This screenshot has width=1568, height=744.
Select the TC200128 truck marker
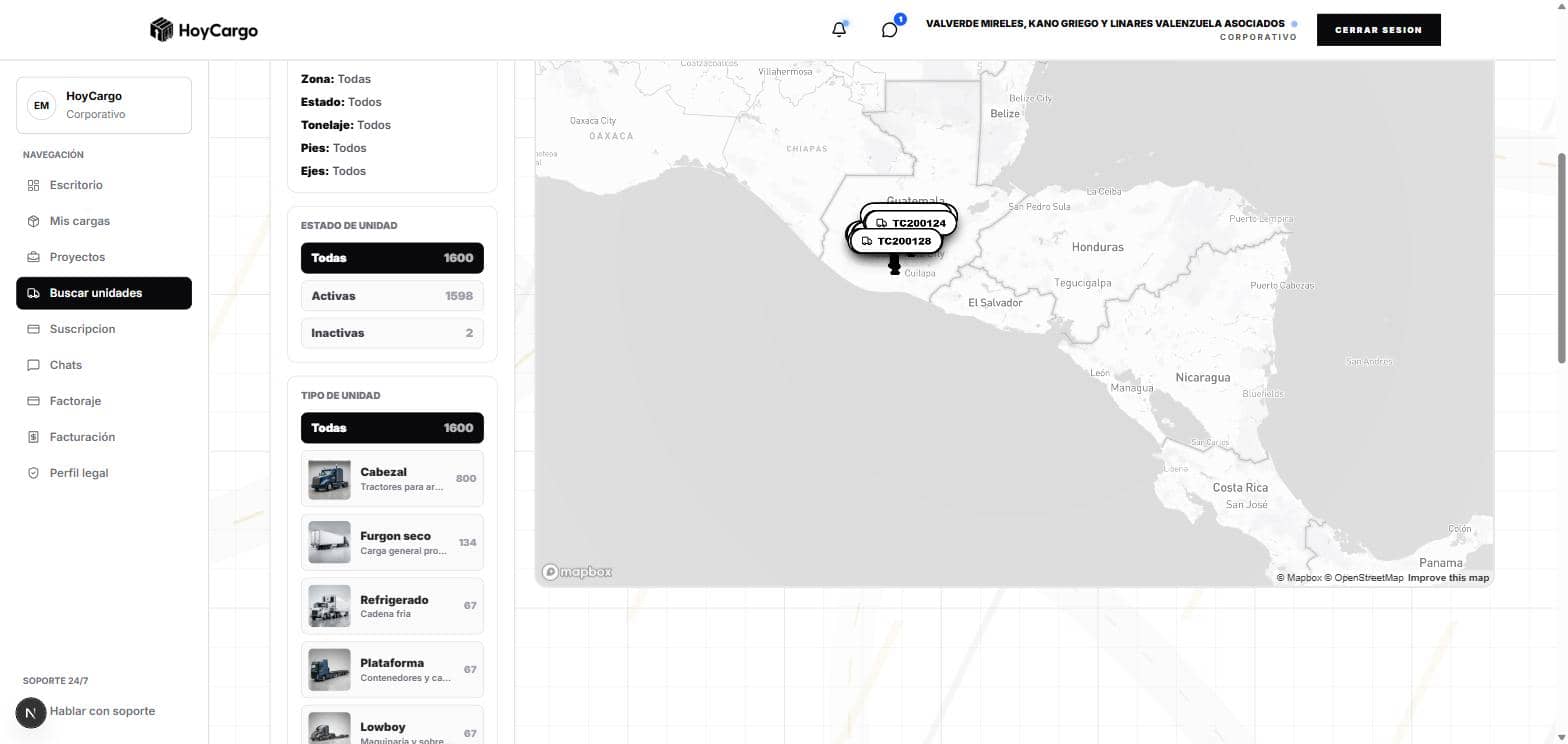tap(896, 241)
